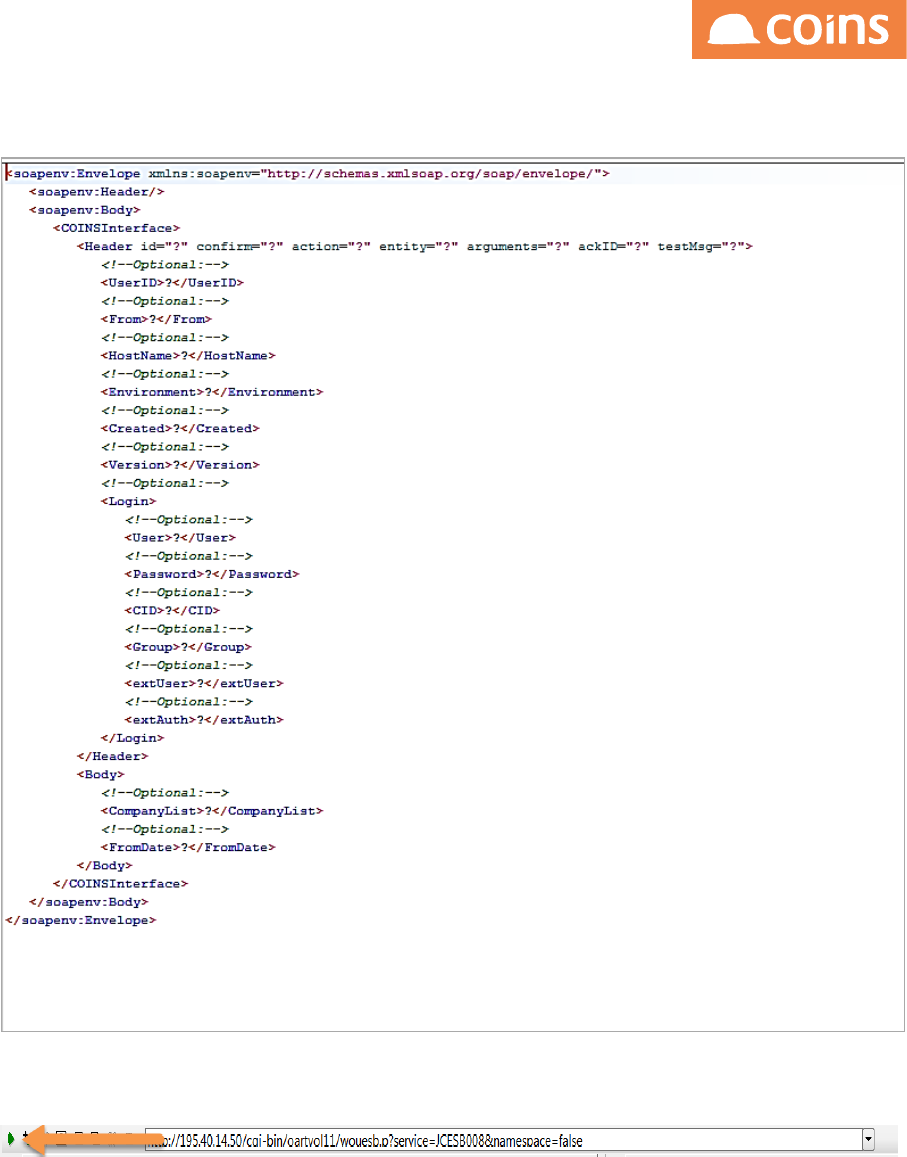Click the <extAuth>?</extAuth> line
The width and height of the screenshot is (907, 1157).
pyautogui.click(x=204, y=720)
